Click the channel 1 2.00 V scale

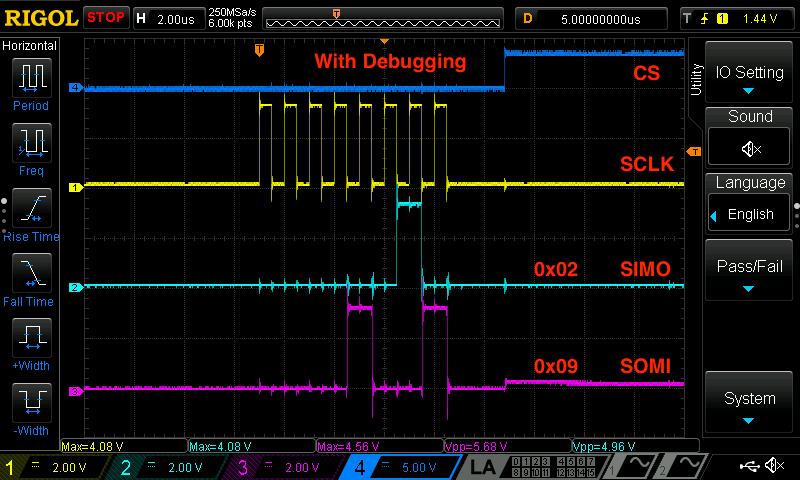click(x=69, y=467)
